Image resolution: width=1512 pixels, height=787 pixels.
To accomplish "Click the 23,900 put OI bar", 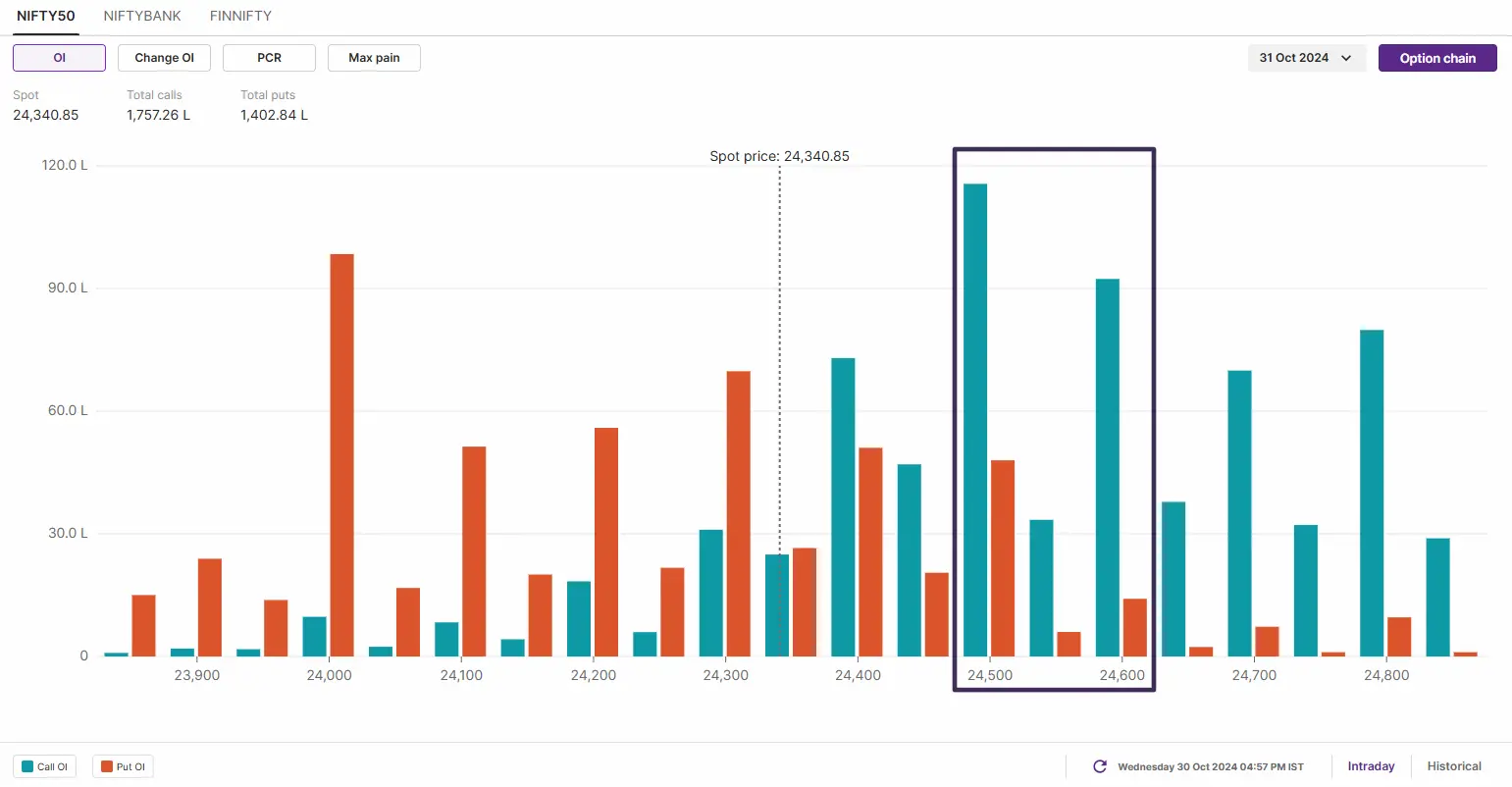I will [x=210, y=607].
